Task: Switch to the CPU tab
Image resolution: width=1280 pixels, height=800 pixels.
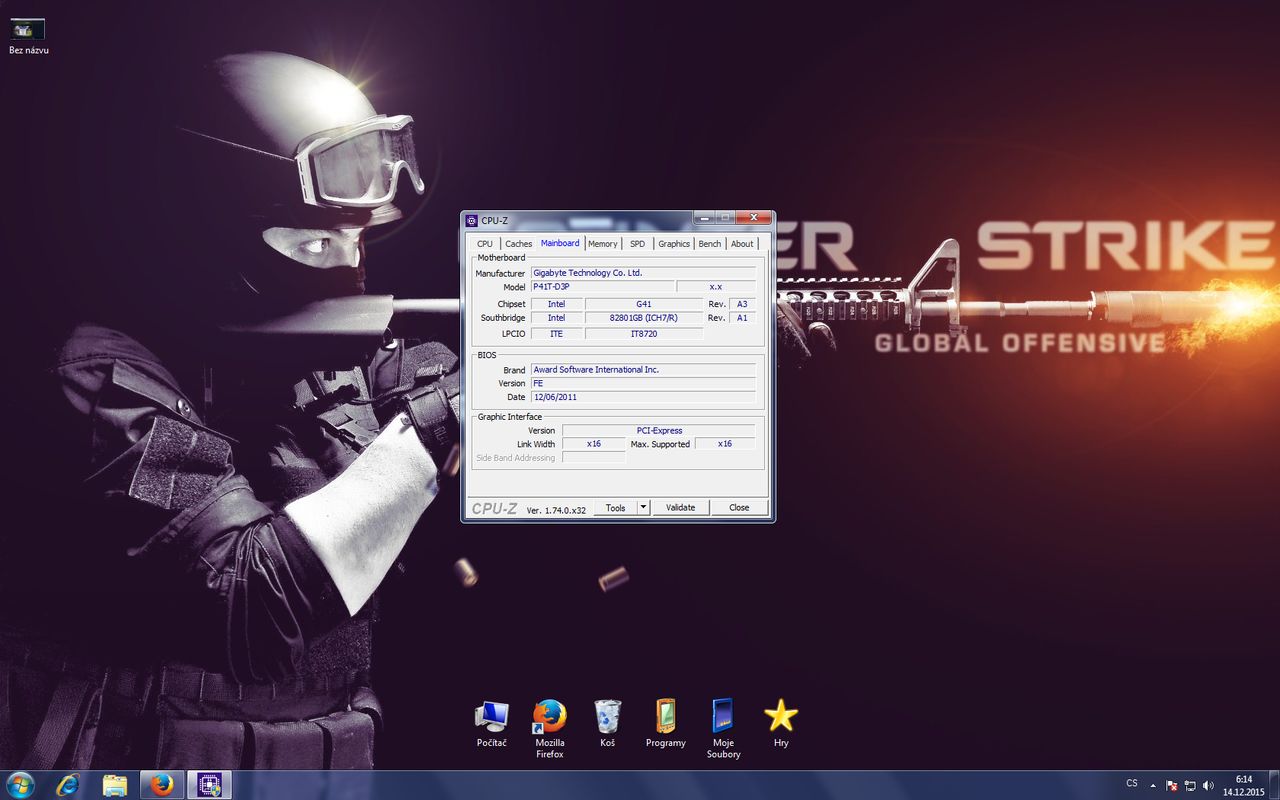Action: (484, 243)
